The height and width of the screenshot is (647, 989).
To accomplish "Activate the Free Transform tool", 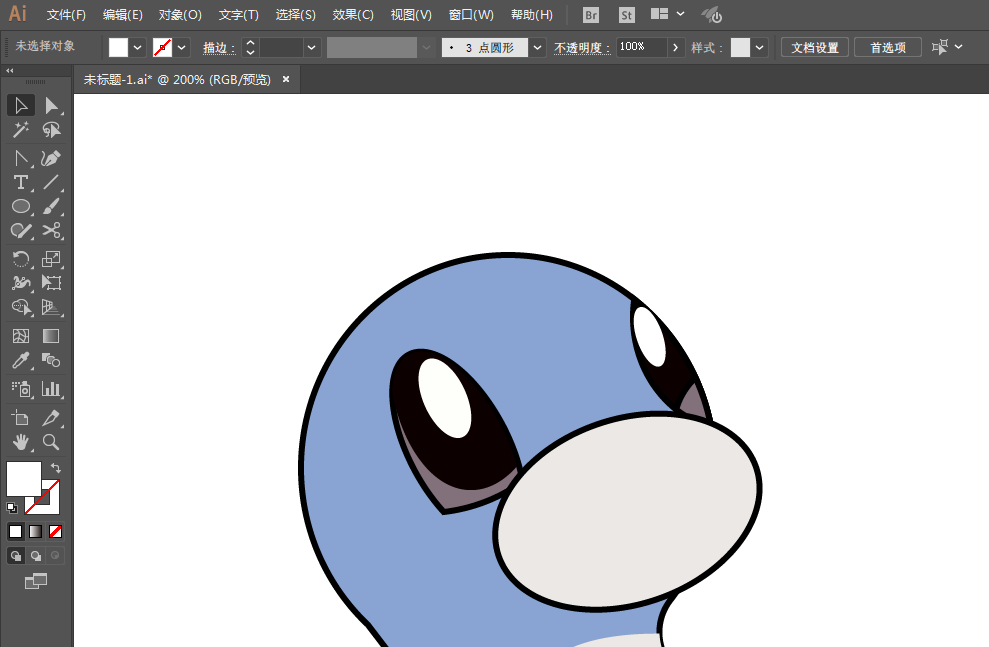I will coord(51,283).
